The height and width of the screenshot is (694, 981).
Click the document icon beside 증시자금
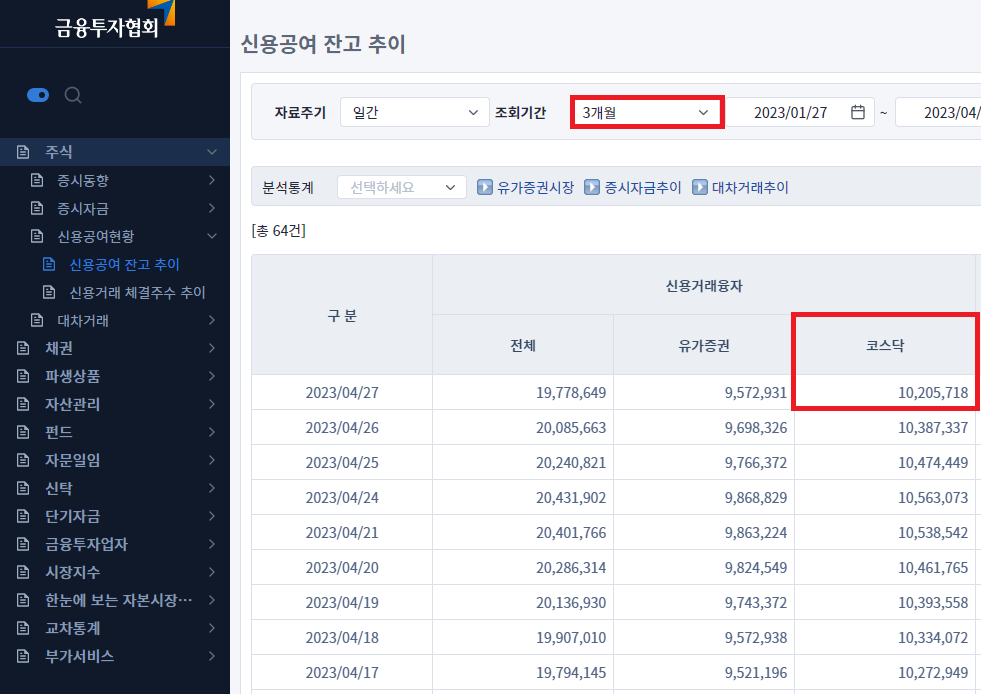point(37,208)
